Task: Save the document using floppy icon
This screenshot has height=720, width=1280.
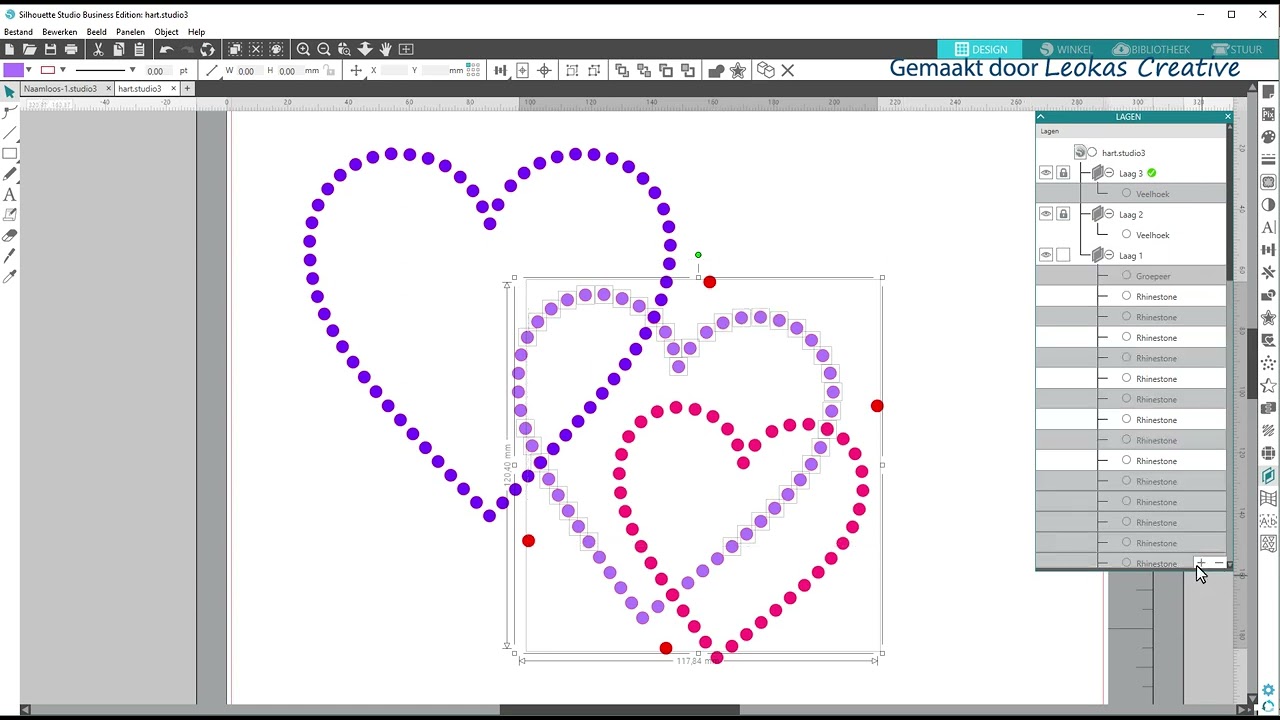Action: click(x=50, y=49)
